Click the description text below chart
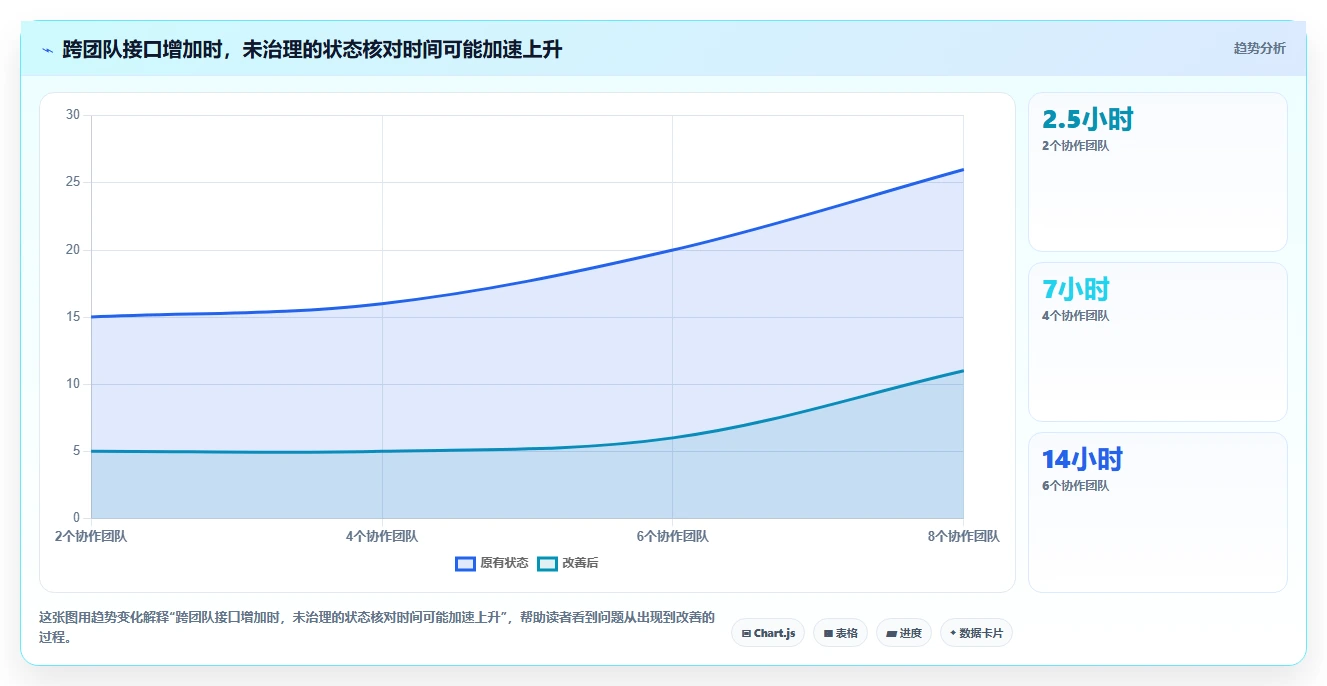Image resolution: width=1327 pixels, height=686 pixels. click(377, 627)
